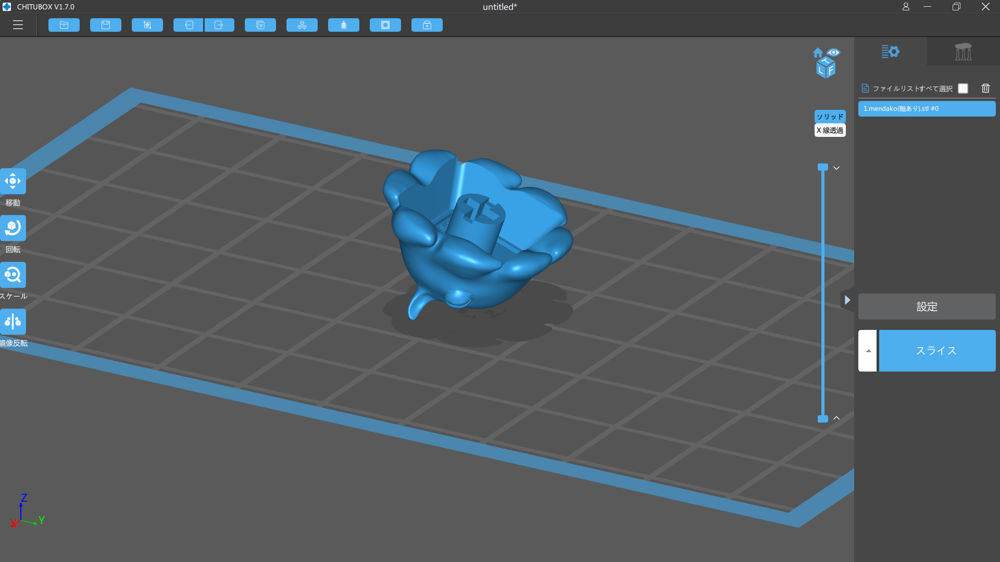Viewport: 1000px width, 562px height.
Task: Click the auto layout toolbar icon
Action: tap(302, 25)
